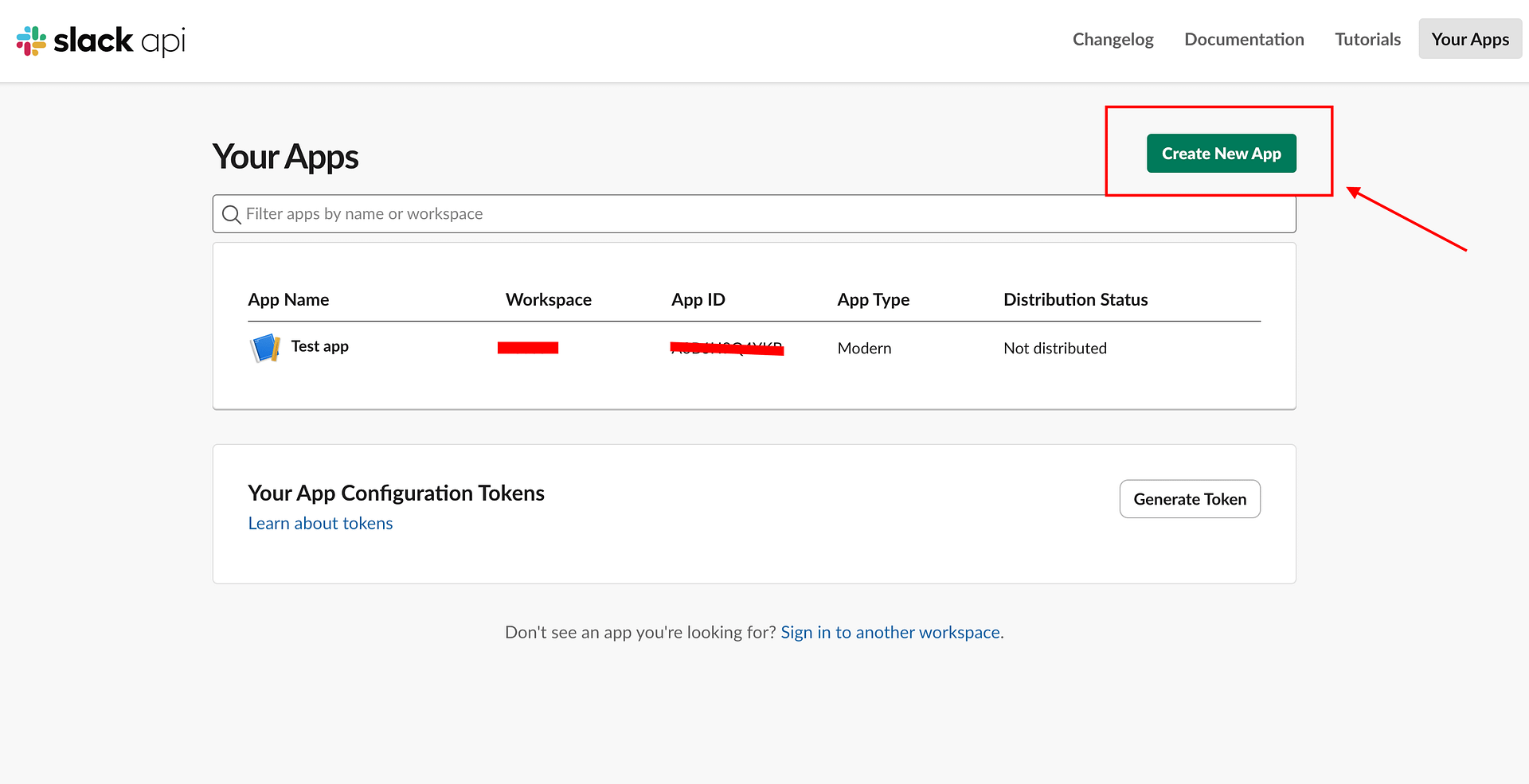The height and width of the screenshot is (784, 1529).
Task: Click the Test app notebook icon
Action: coord(264,348)
